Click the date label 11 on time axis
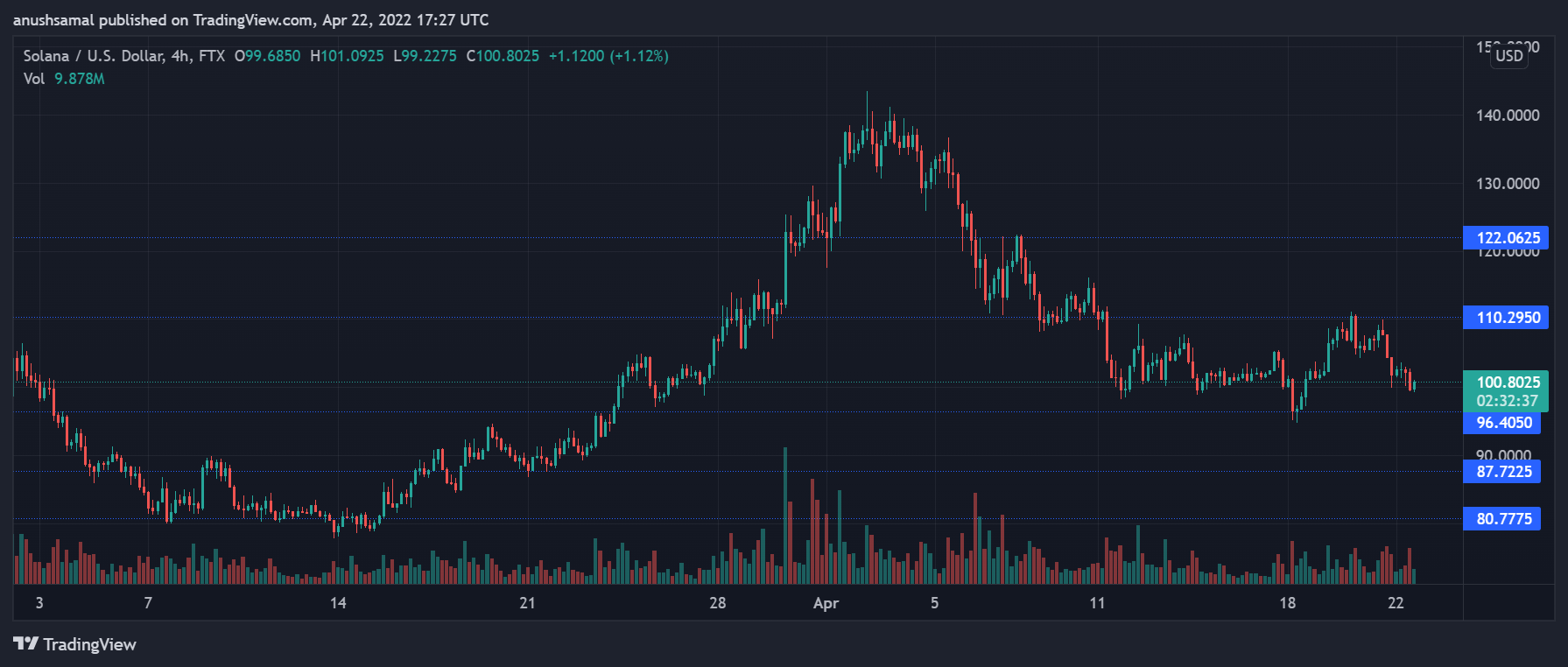This screenshot has height=667, width=1568. tap(1097, 603)
